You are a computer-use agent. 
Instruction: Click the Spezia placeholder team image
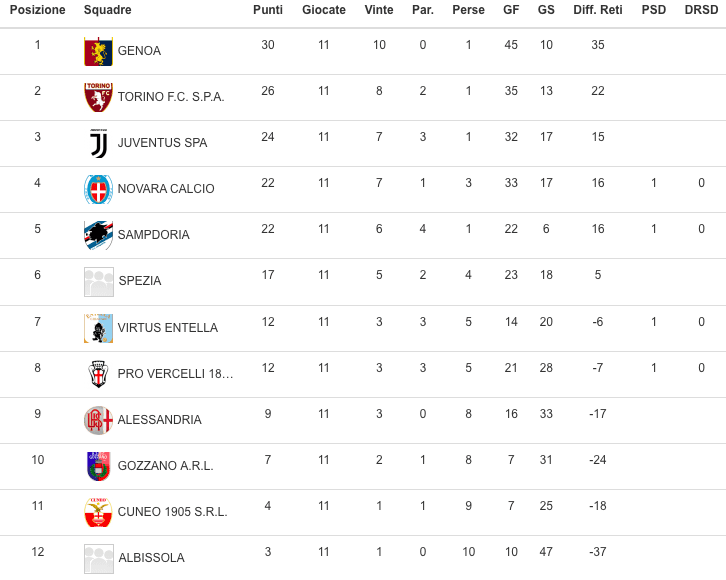tap(98, 282)
